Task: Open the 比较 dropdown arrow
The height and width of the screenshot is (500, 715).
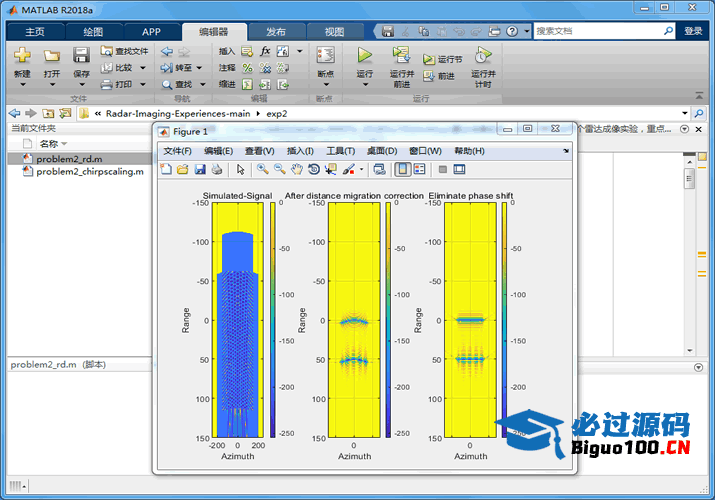Action: click(x=143, y=68)
